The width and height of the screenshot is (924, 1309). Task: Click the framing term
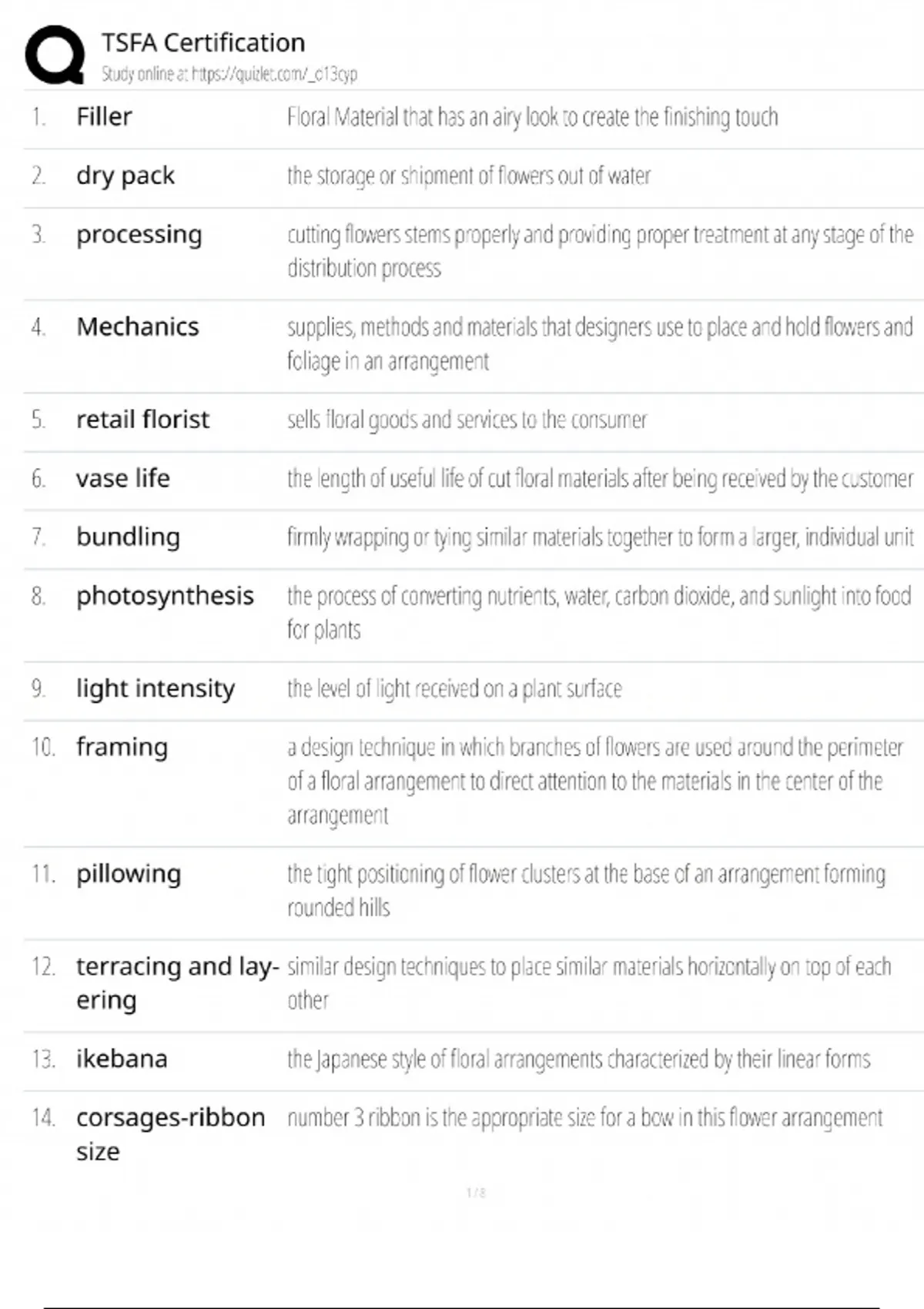click(122, 747)
